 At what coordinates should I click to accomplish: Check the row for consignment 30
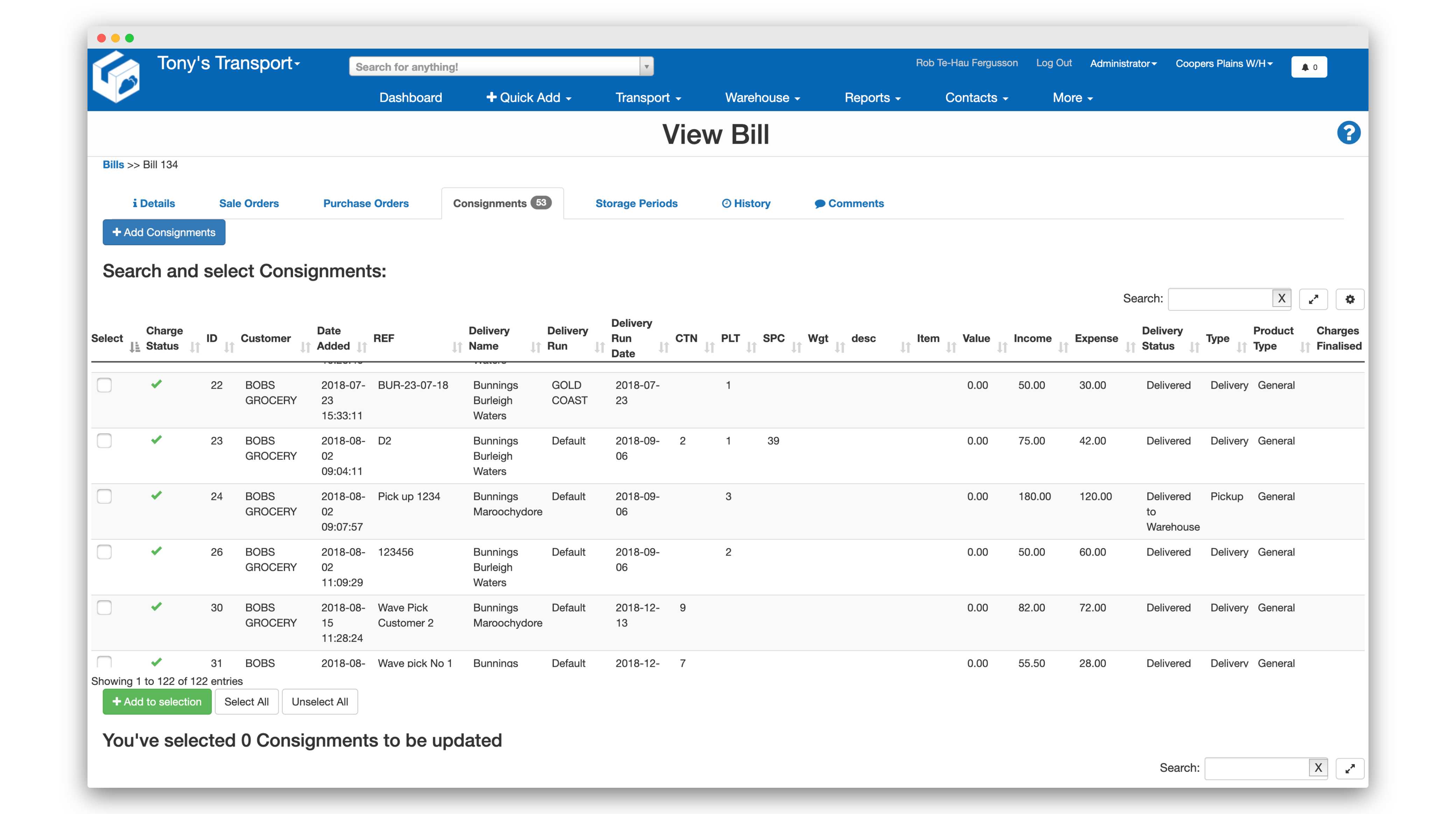tap(105, 608)
